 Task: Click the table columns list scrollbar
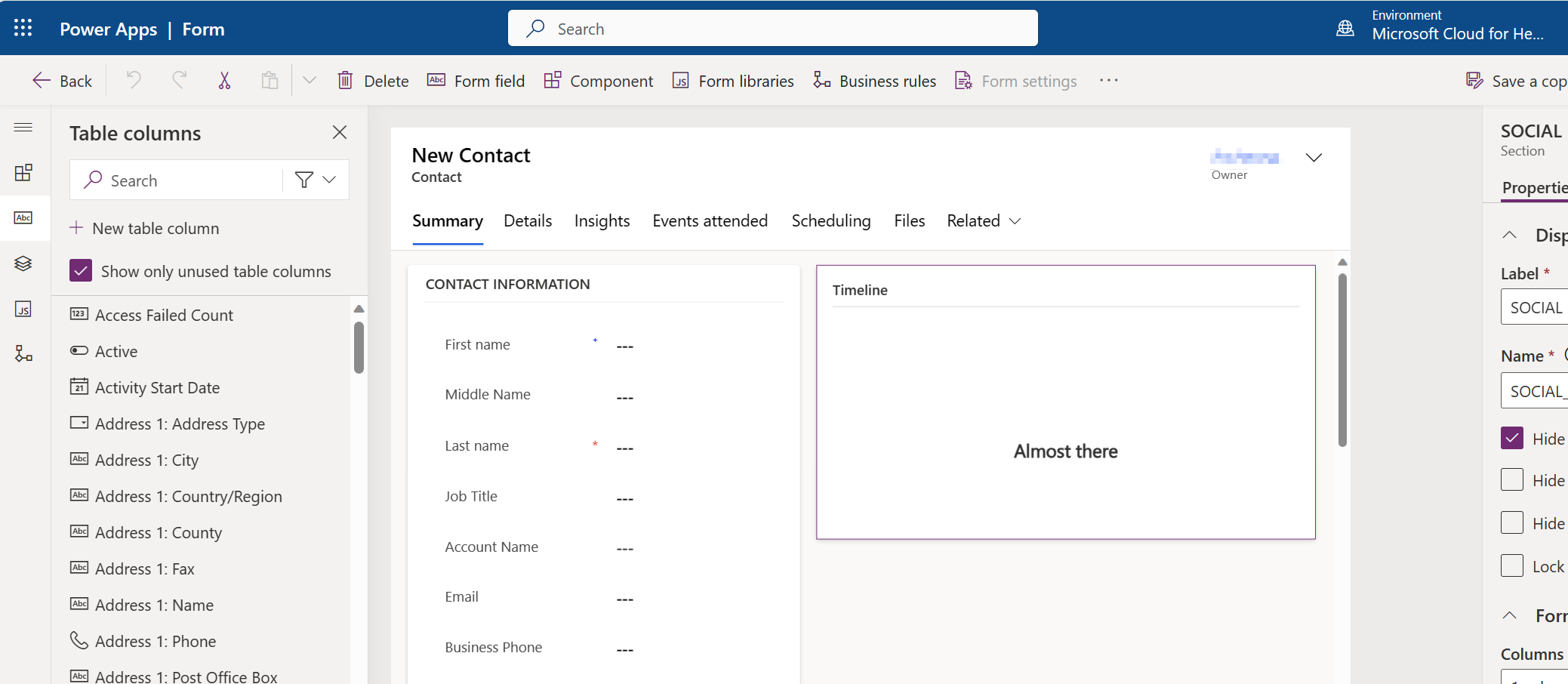[x=359, y=347]
